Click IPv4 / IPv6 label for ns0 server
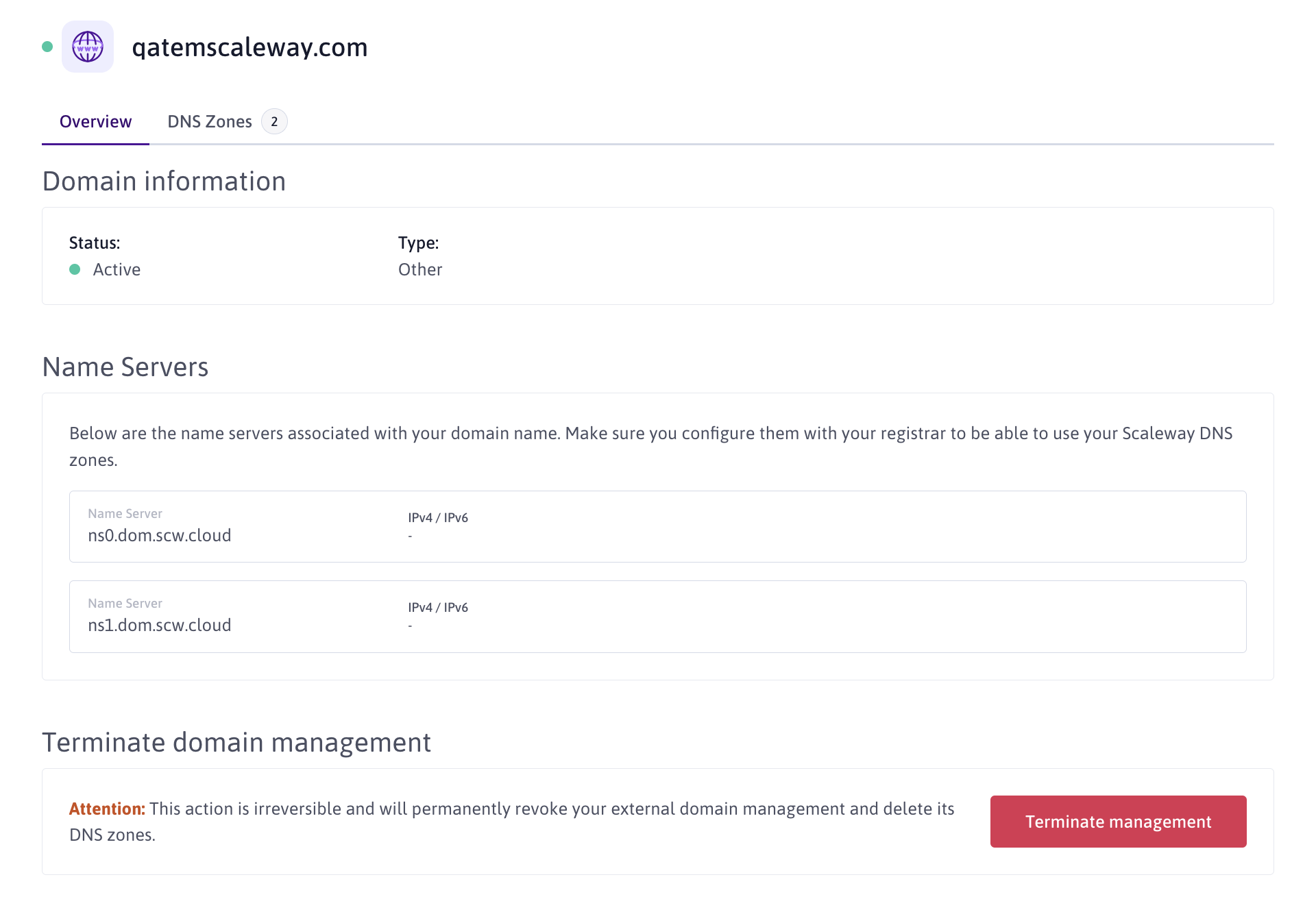This screenshot has height=899, width=1316. click(438, 517)
